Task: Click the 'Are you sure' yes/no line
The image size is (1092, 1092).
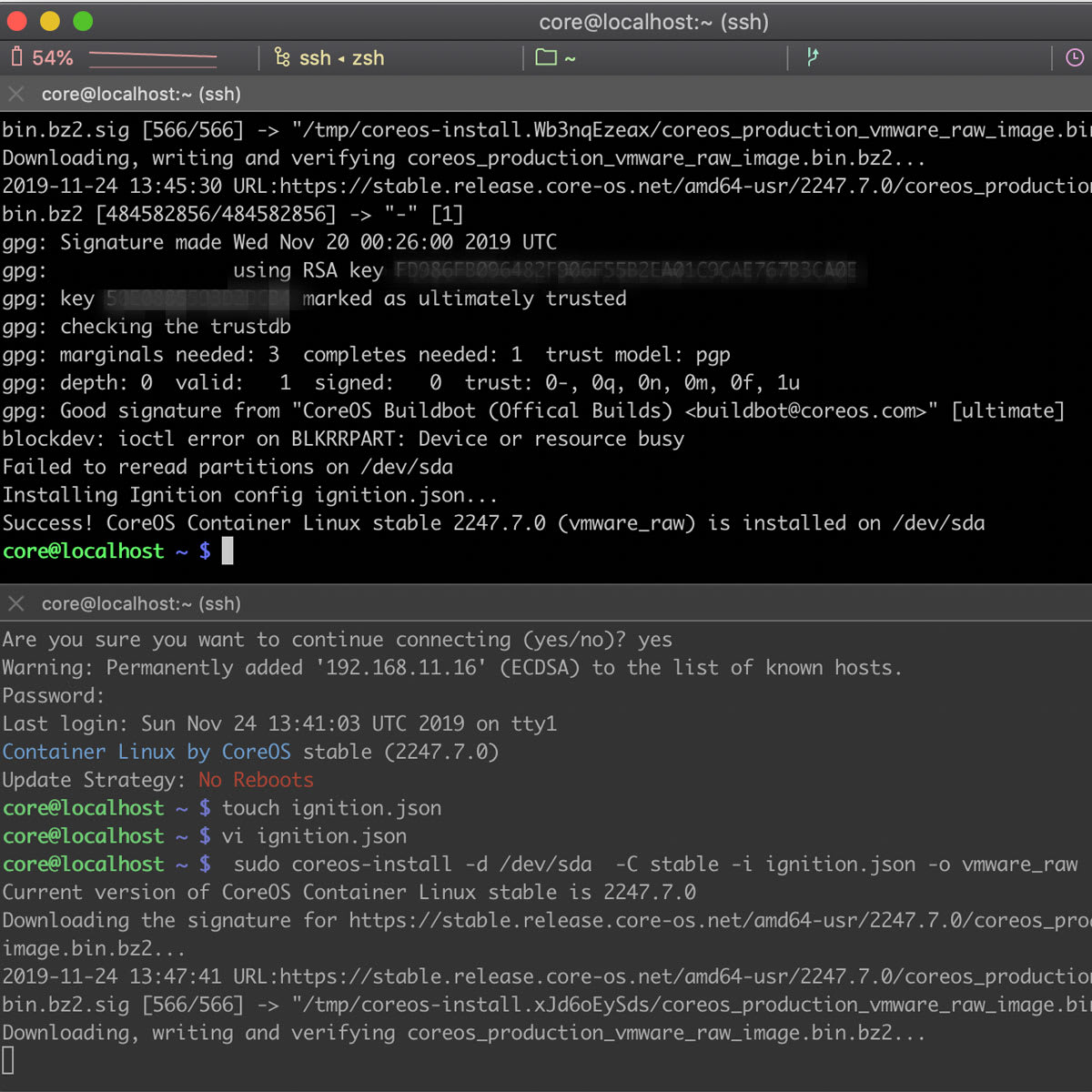Action: 337,640
